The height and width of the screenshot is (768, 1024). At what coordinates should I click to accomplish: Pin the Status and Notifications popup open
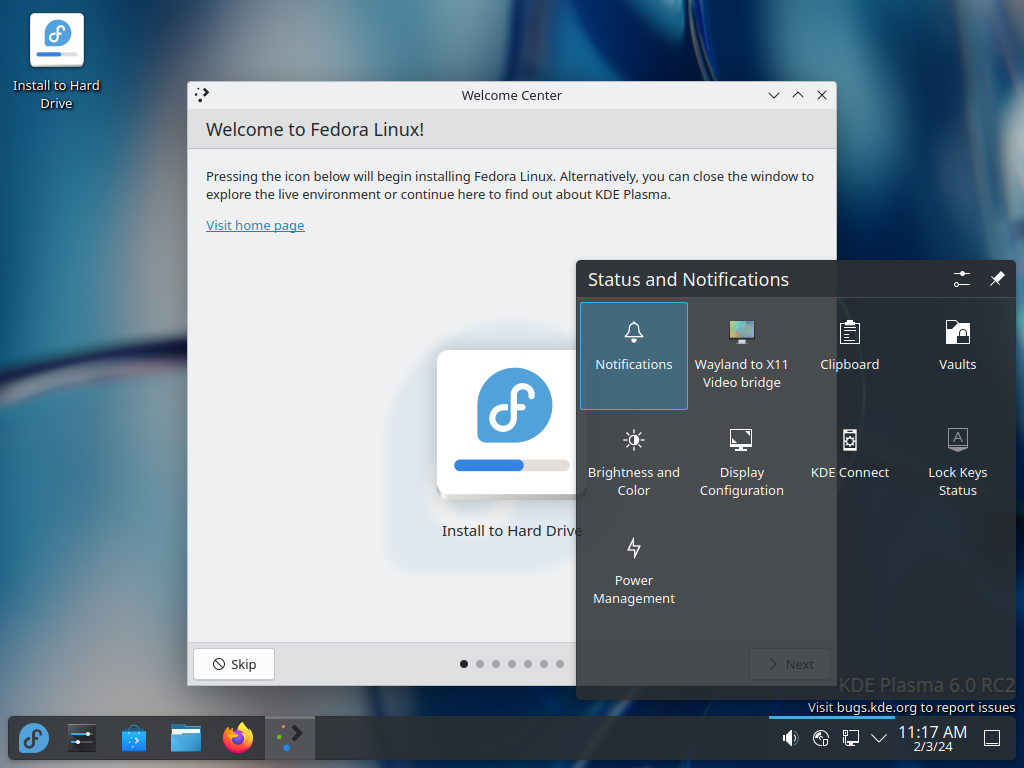[997, 279]
